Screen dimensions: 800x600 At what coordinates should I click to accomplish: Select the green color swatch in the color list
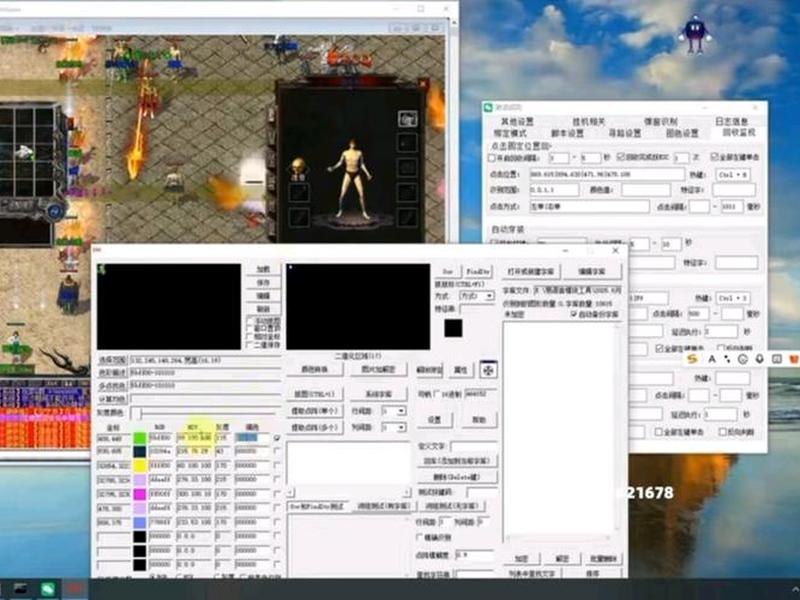(139, 438)
